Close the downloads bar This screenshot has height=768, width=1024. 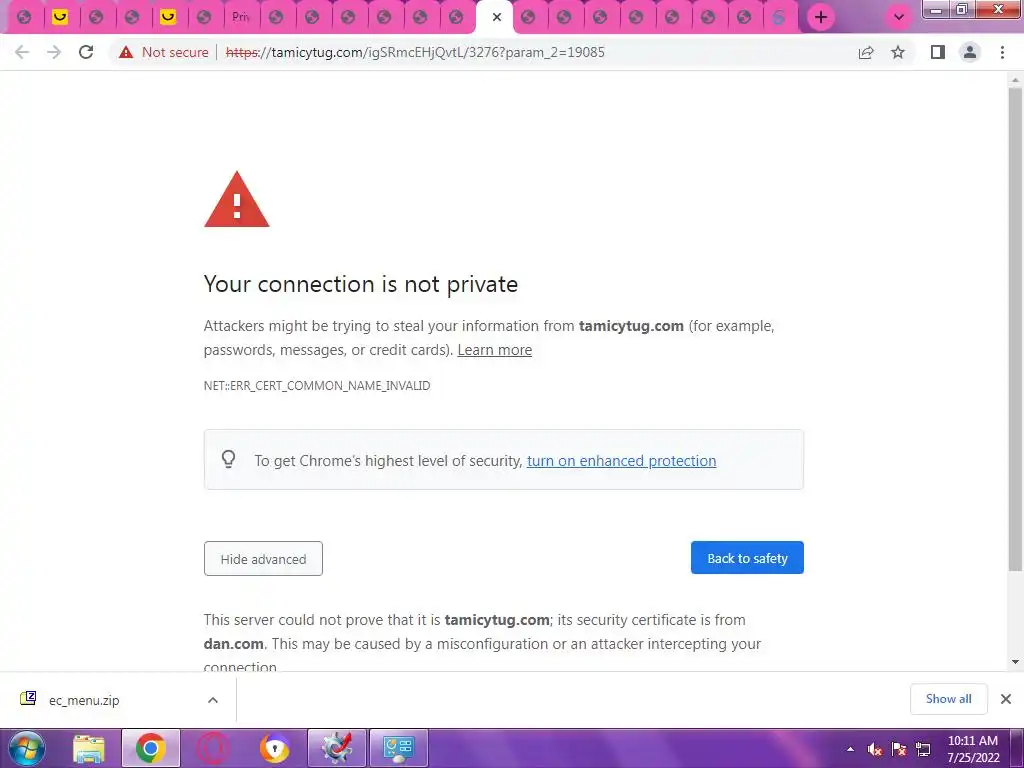click(1006, 699)
